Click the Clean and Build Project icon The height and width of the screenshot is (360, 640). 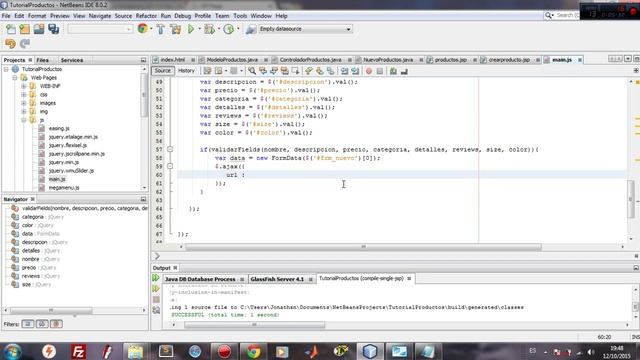[x=176, y=29]
